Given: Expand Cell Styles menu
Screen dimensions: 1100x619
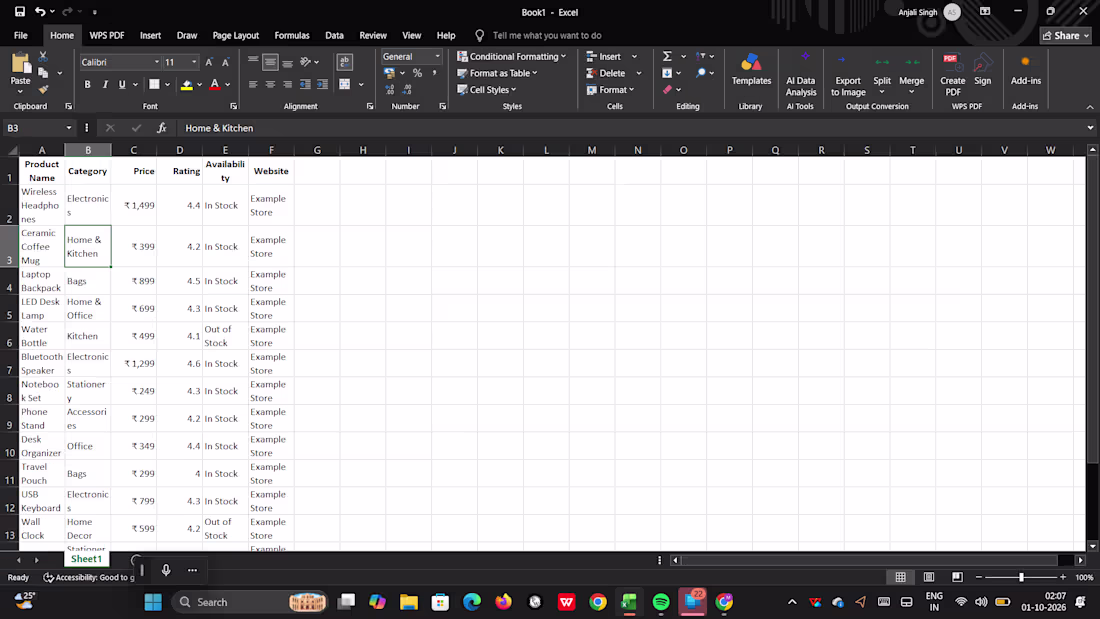Looking at the screenshot, I should click(487, 90).
